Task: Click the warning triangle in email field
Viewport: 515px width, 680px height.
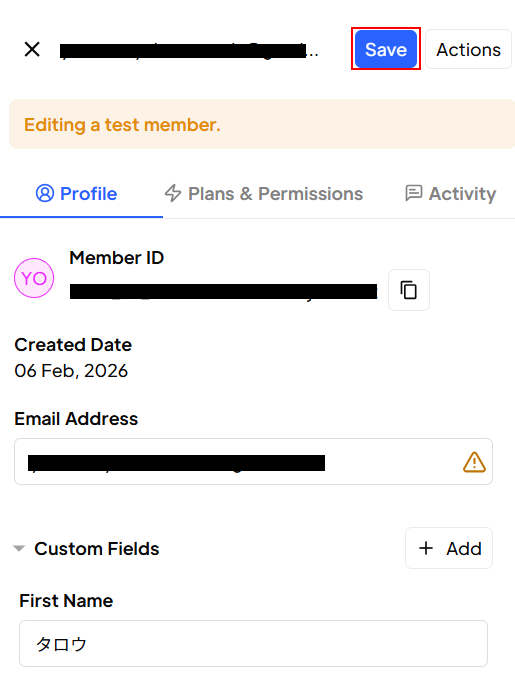Action: pos(474,462)
